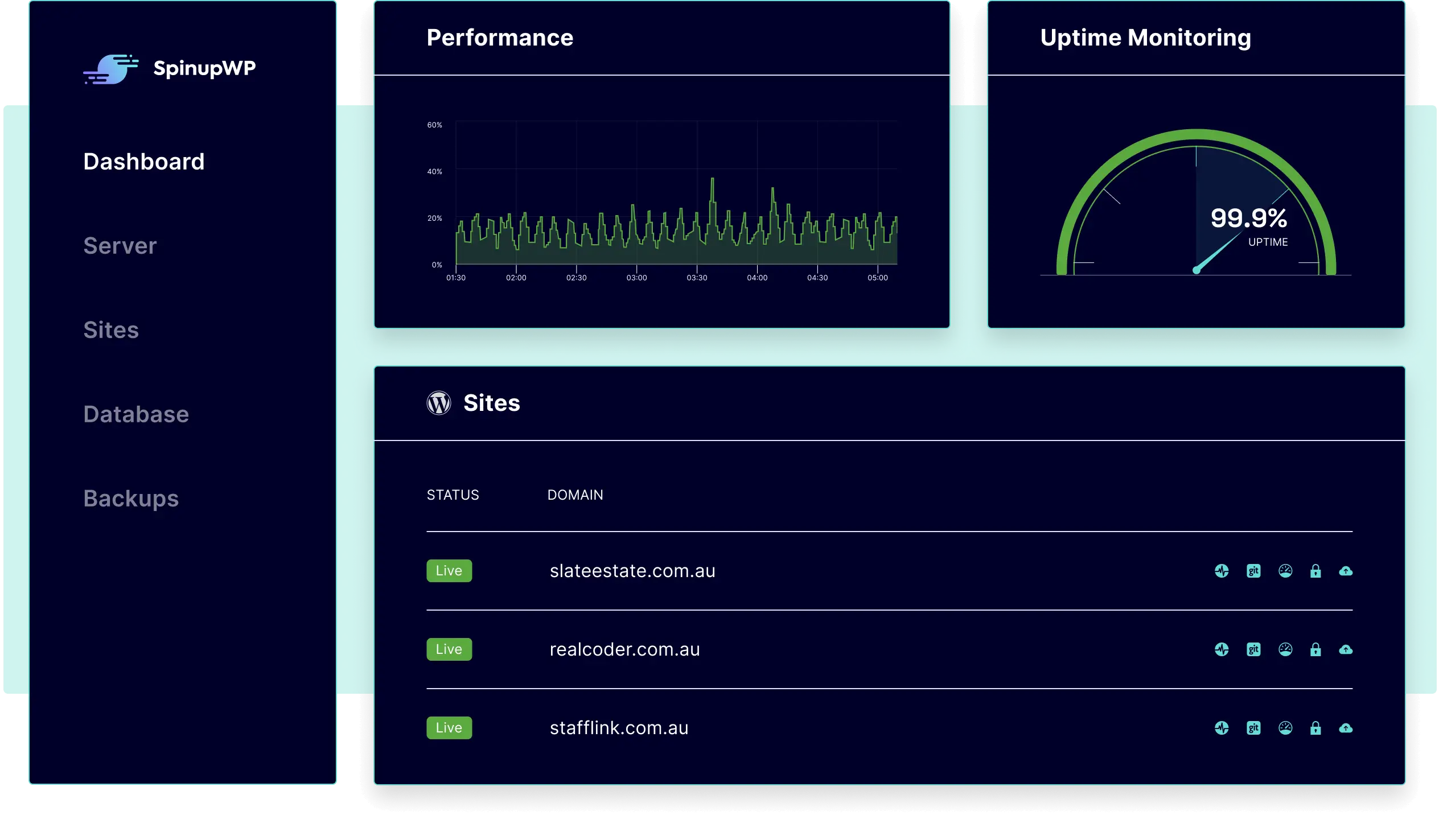
Task: Click Live badge for stafflink.com.au
Action: click(x=449, y=728)
